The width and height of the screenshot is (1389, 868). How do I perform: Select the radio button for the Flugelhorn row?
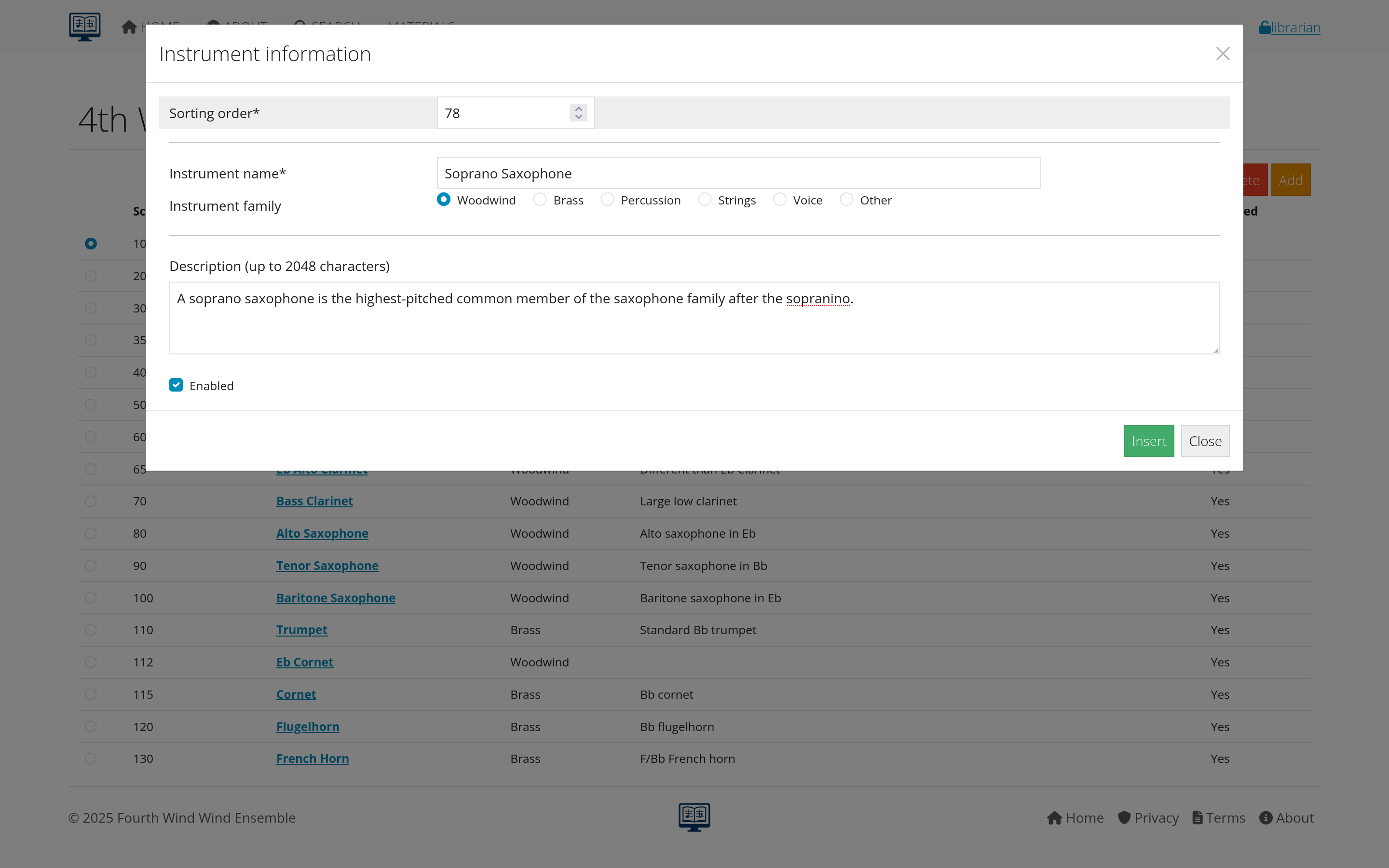pyautogui.click(x=91, y=726)
